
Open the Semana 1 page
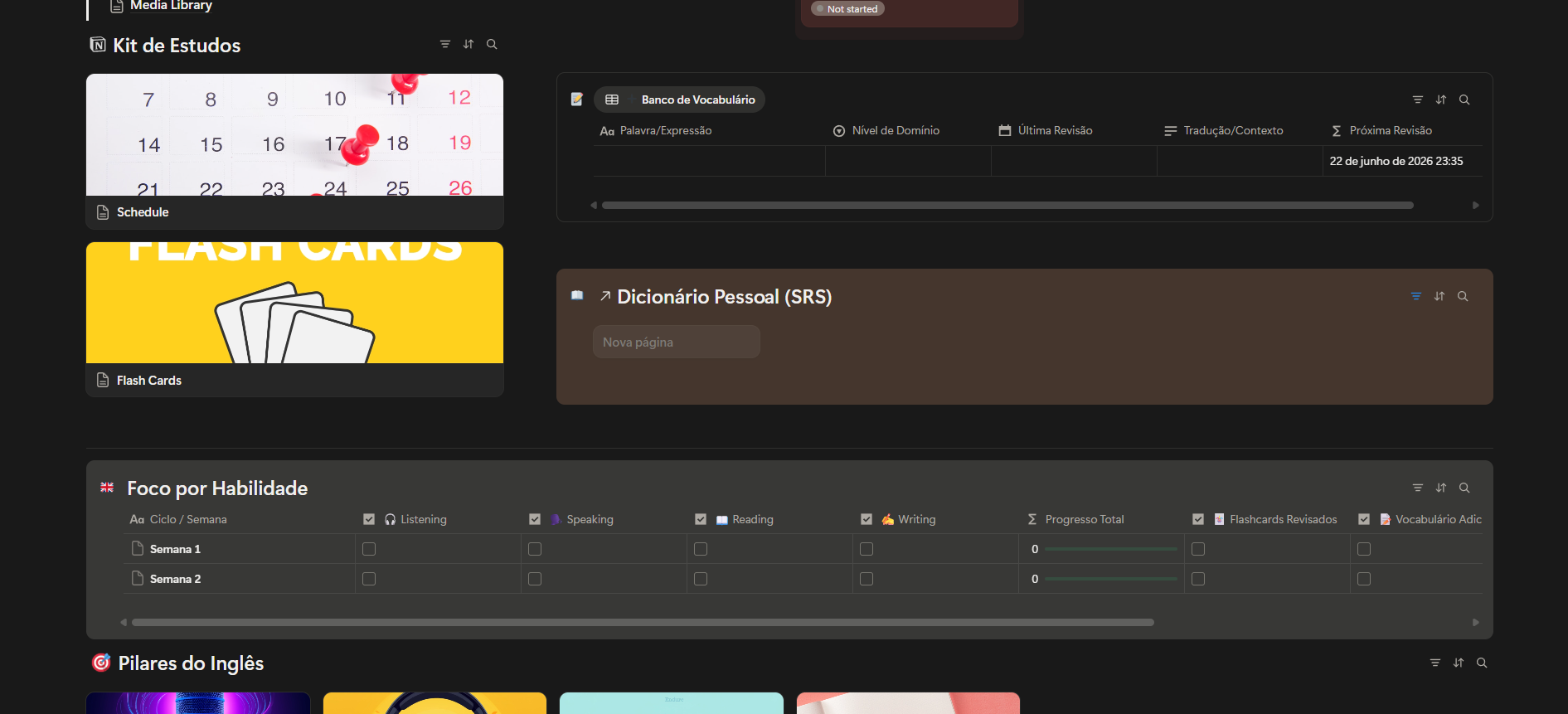coord(175,549)
